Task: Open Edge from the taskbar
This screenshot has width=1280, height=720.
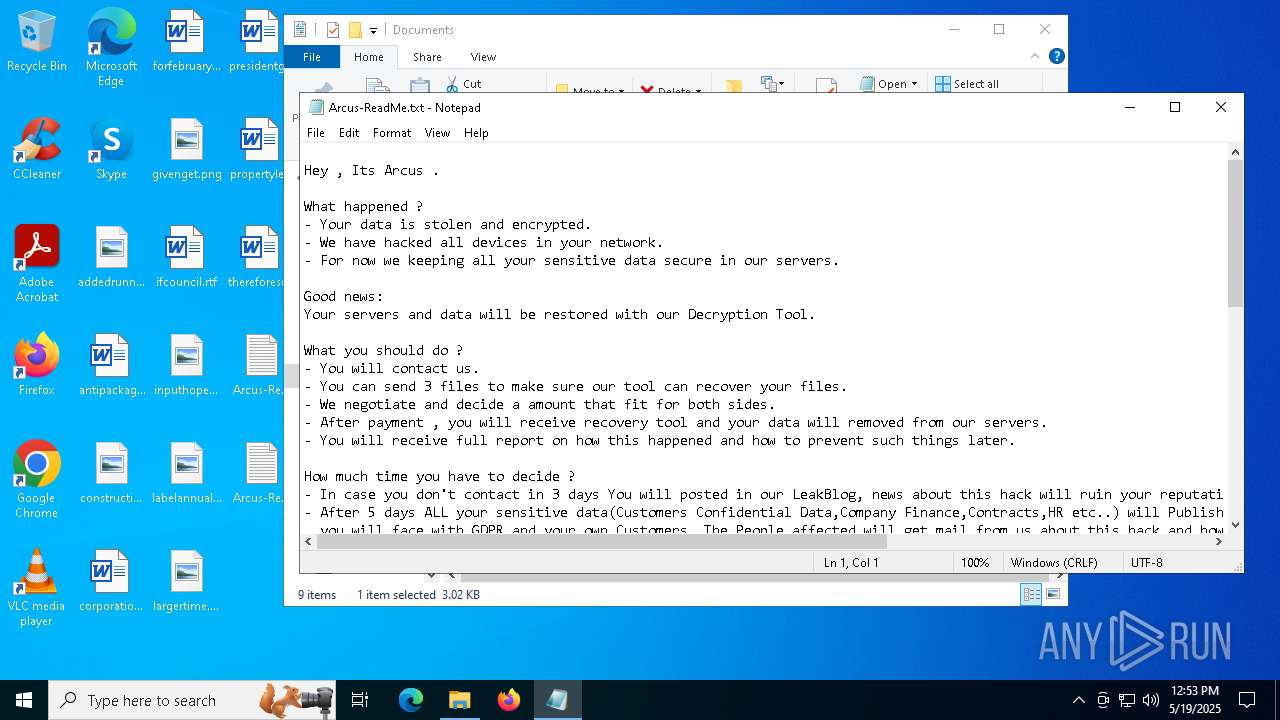Action: click(411, 700)
